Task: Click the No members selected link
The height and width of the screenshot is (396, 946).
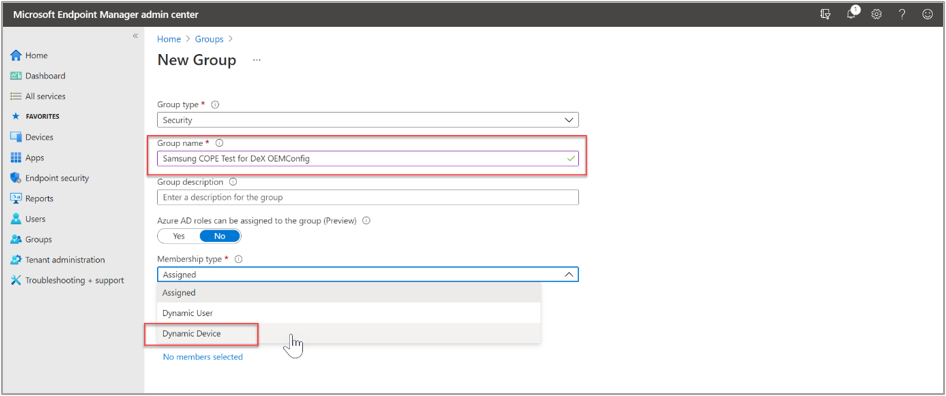Action: click(203, 357)
